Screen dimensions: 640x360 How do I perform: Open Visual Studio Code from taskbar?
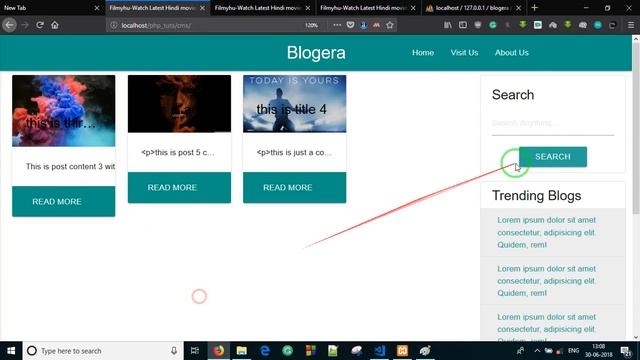pyautogui.click(x=380, y=351)
